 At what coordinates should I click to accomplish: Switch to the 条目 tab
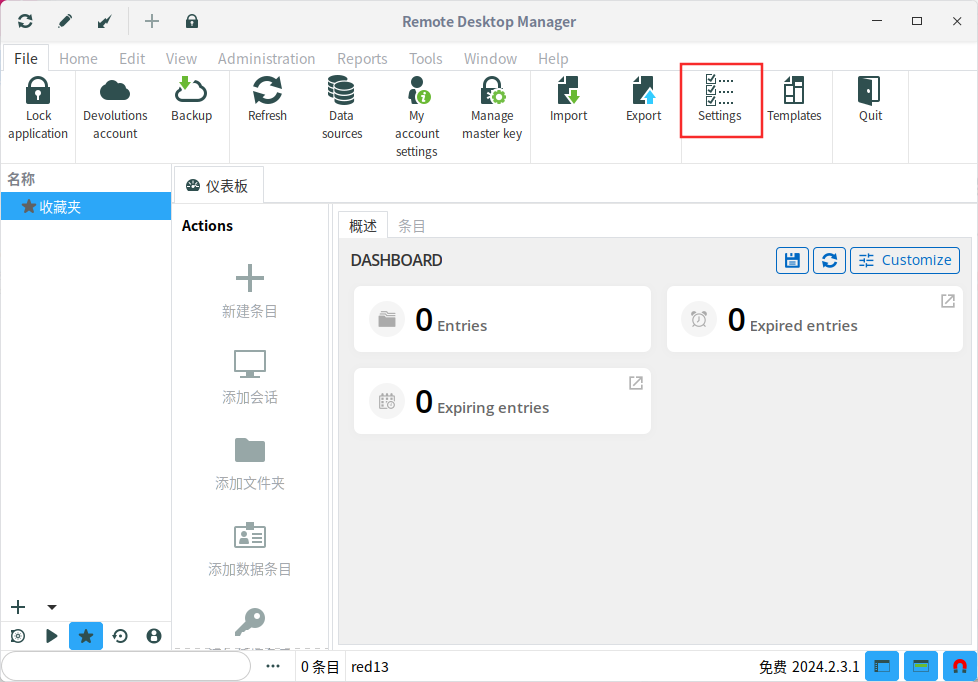point(412,226)
